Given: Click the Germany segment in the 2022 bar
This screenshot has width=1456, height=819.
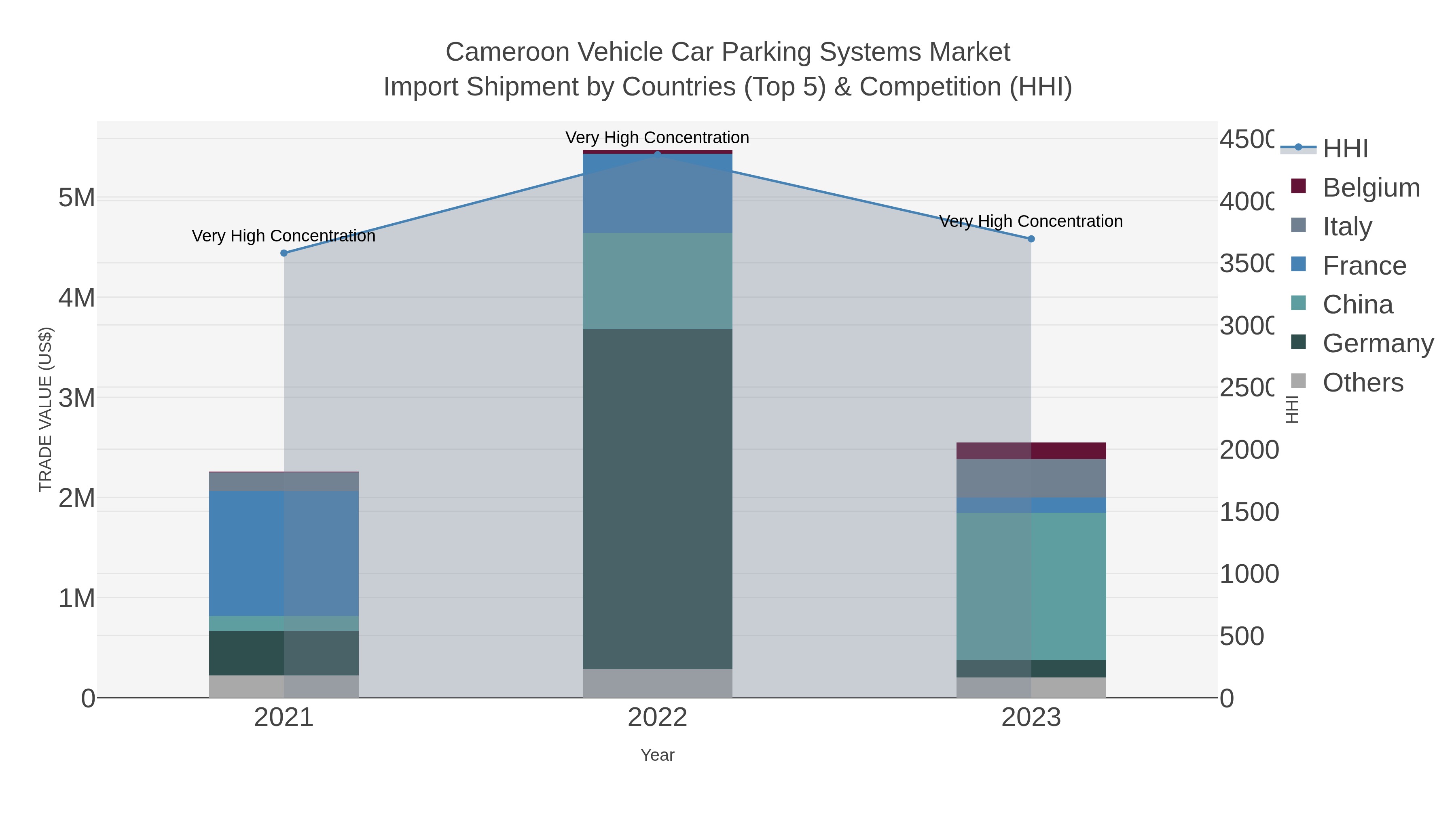Looking at the screenshot, I should click(x=657, y=499).
